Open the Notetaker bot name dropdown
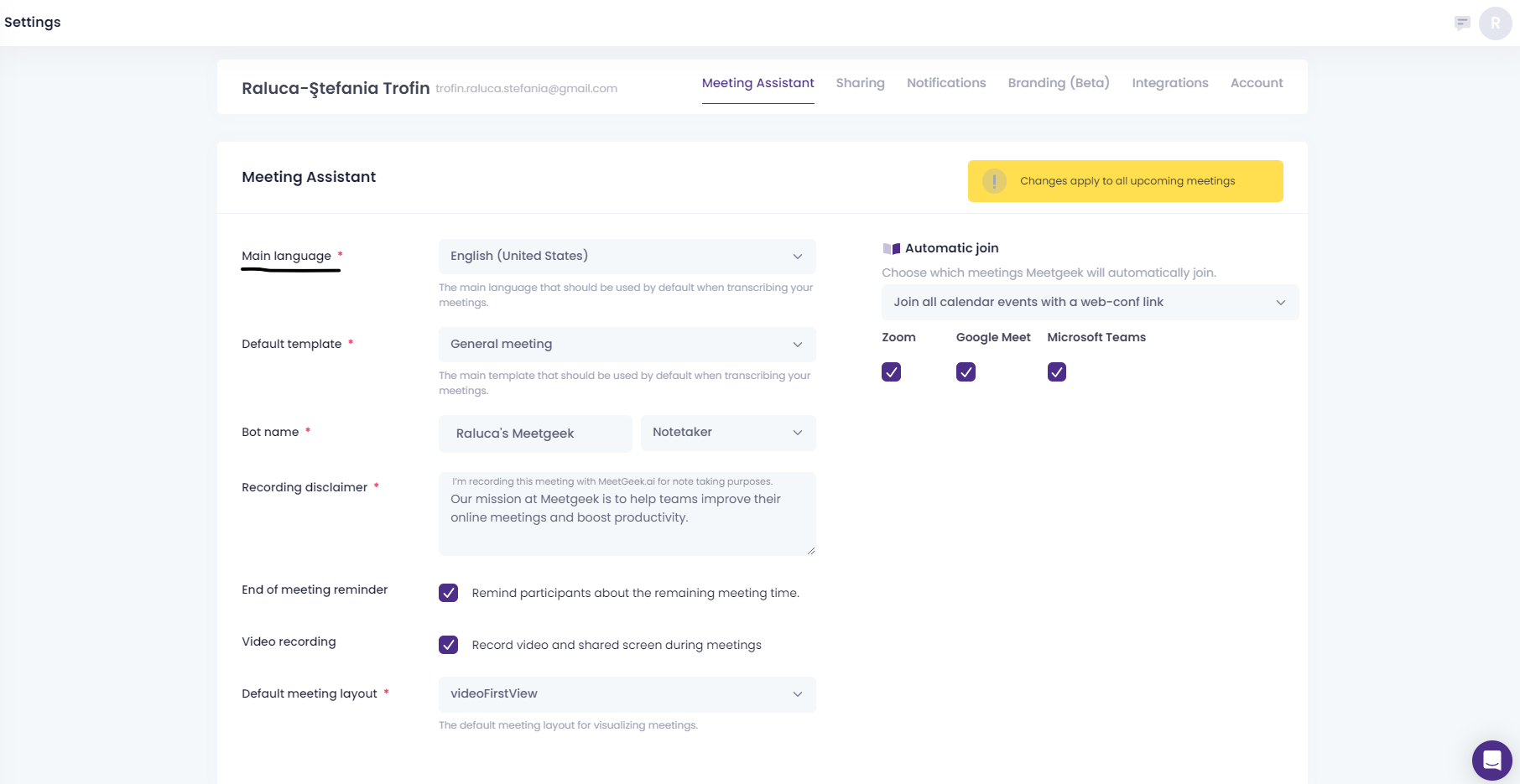The width and height of the screenshot is (1520, 784). [727, 433]
